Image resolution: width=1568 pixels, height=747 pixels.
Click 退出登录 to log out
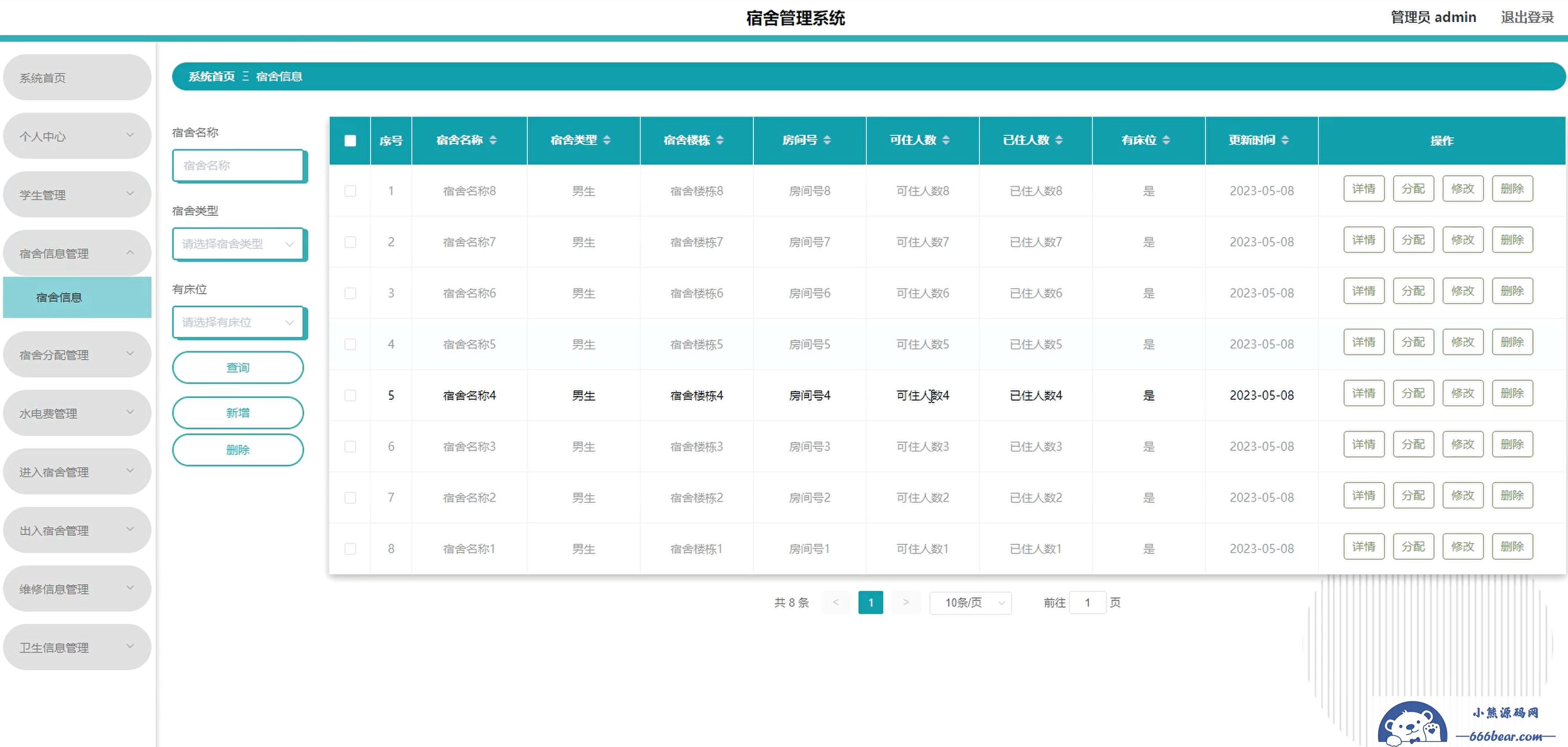tap(1527, 17)
